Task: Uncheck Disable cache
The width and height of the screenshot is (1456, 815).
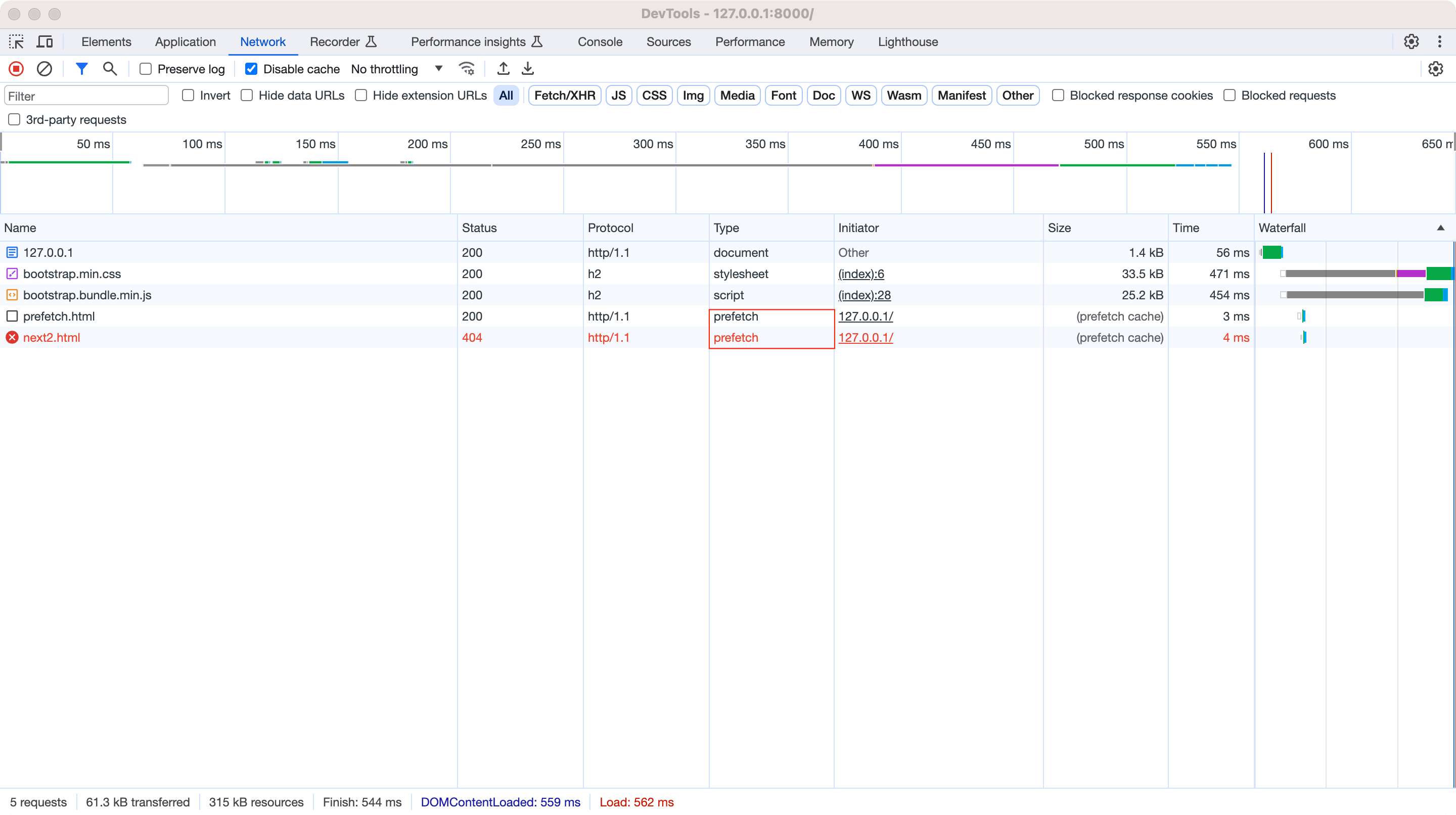Action: point(252,69)
